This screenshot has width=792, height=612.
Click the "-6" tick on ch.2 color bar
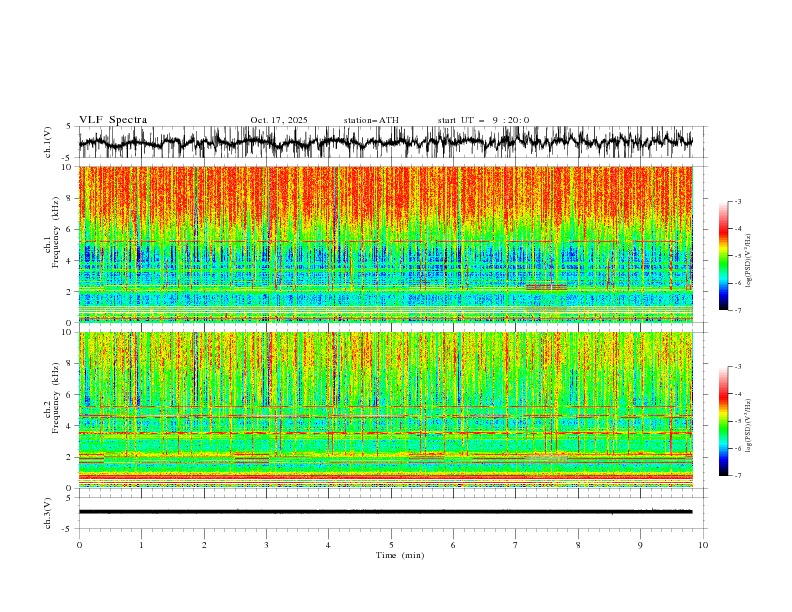737,448
